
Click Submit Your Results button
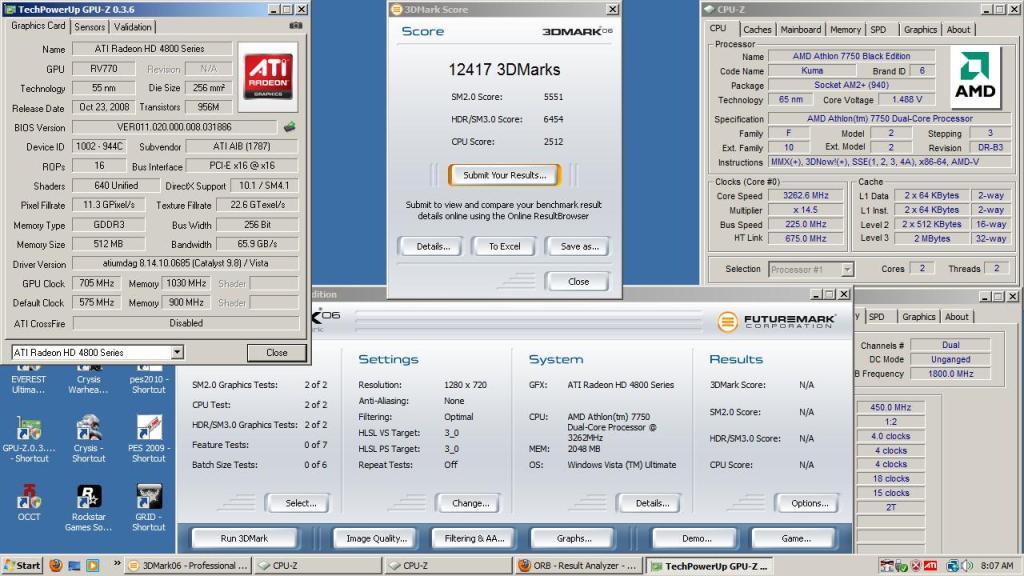click(504, 175)
